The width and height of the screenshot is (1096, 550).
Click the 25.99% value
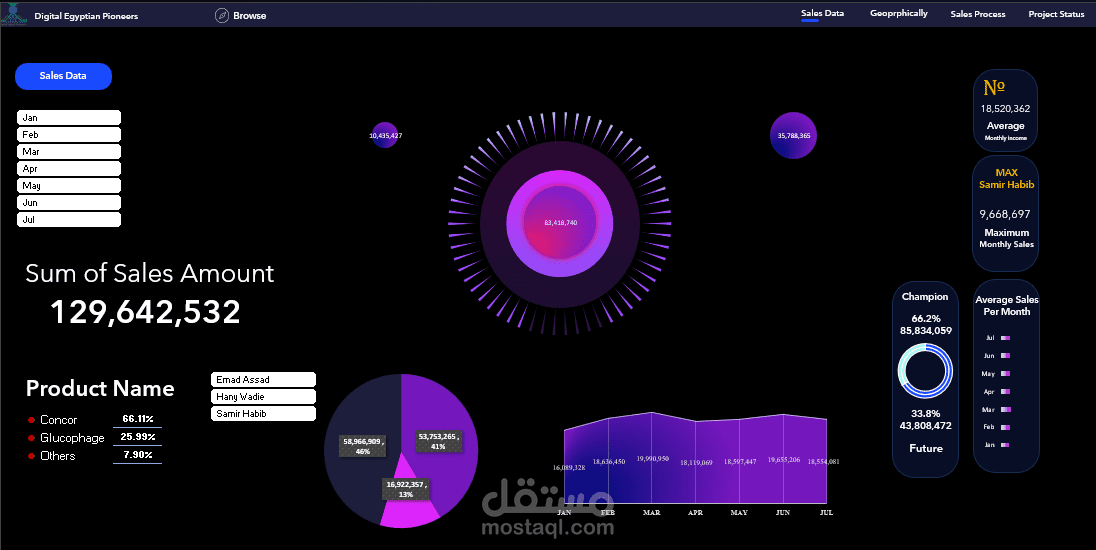click(138, 437)
